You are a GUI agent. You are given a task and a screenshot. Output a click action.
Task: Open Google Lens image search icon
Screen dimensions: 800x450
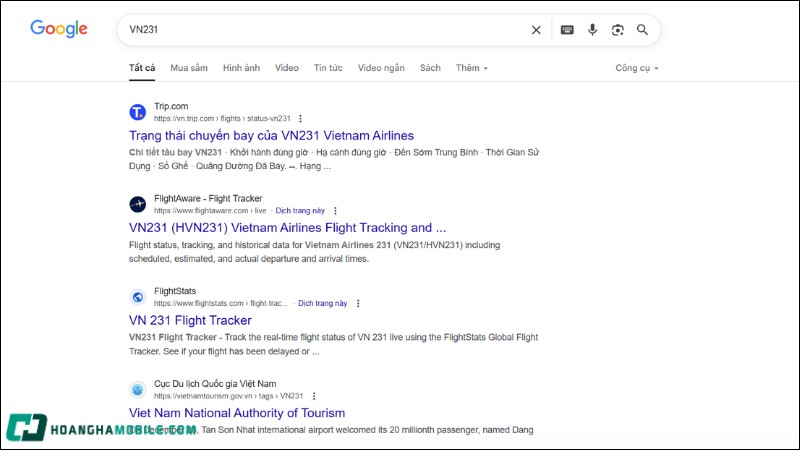click(618, 30)
